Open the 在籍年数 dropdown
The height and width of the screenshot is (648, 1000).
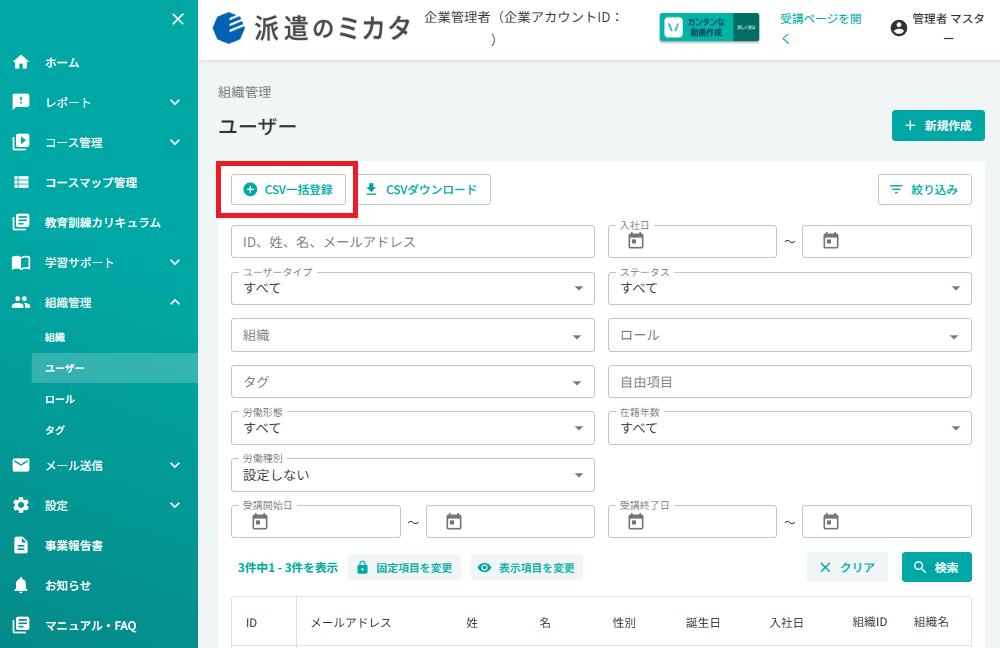click(x=790, y=428)
